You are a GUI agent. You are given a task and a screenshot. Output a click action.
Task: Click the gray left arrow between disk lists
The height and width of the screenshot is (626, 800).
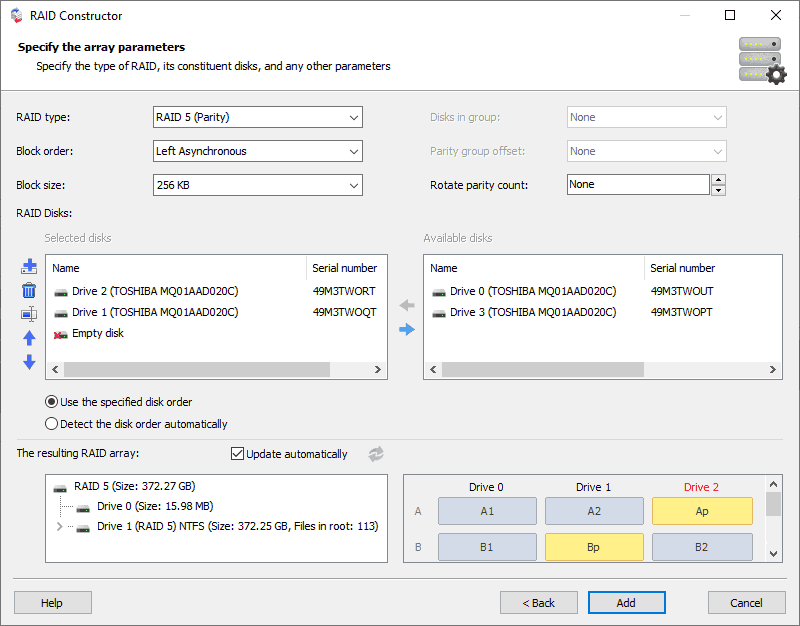[x=407, y=305]
